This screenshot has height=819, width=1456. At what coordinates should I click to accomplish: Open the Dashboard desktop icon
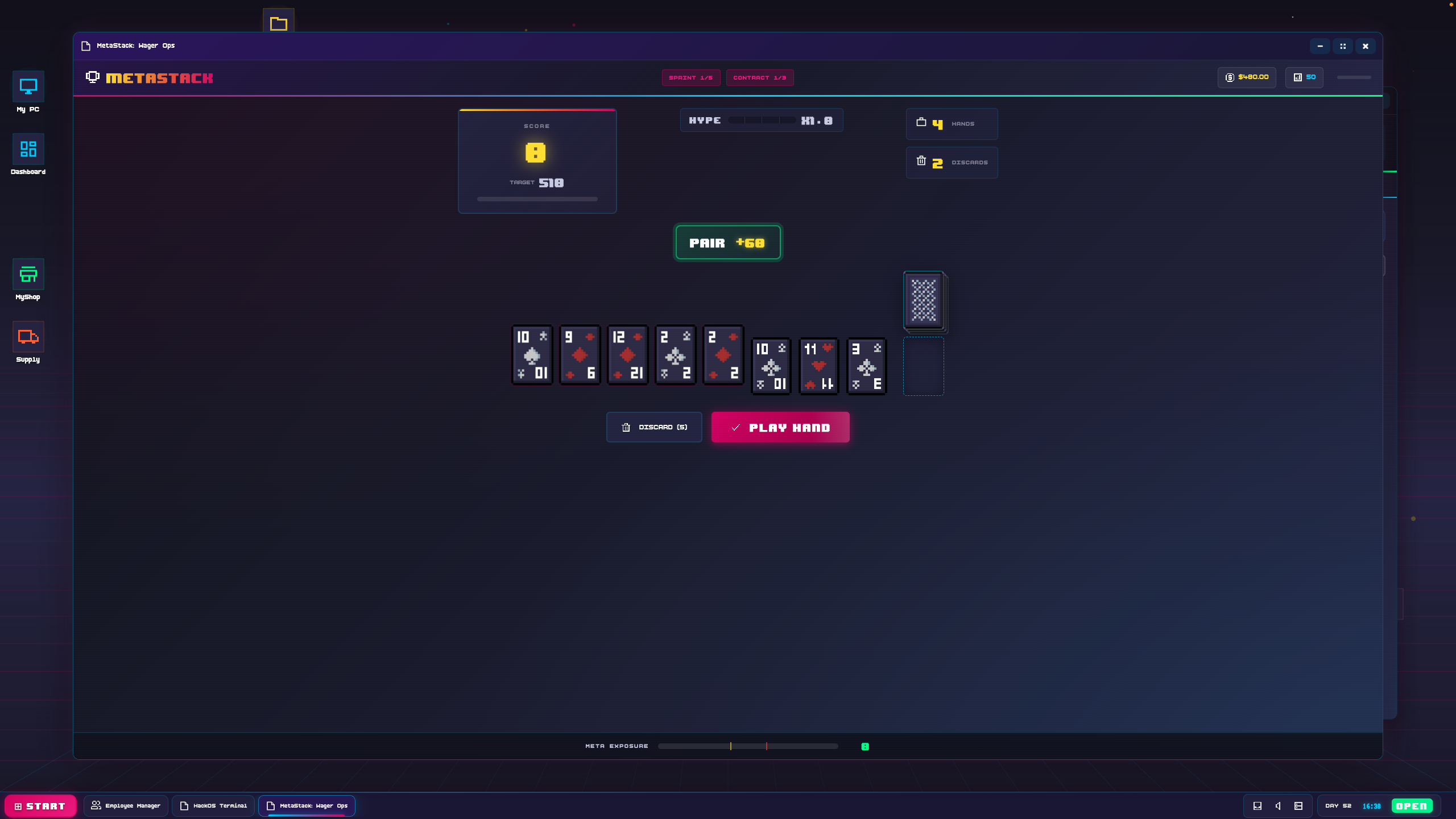click(x=28, y=150)
